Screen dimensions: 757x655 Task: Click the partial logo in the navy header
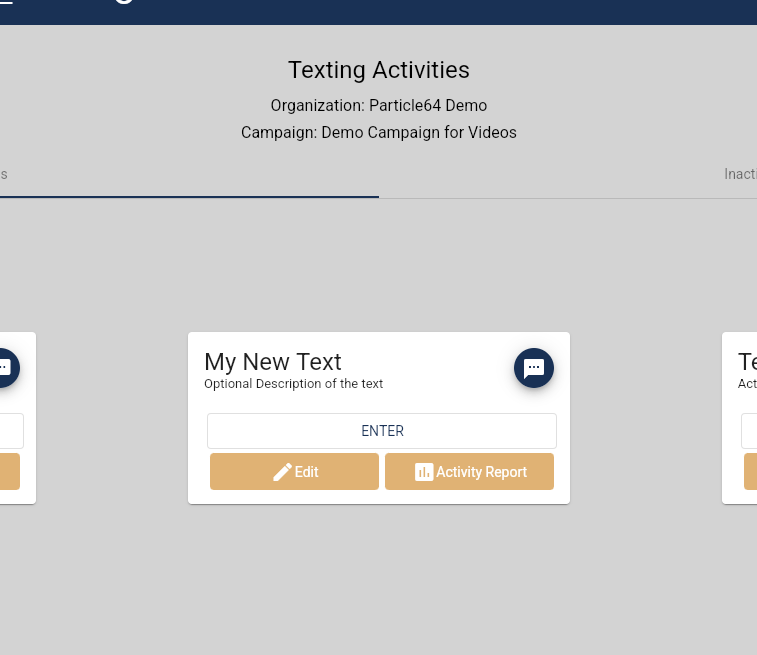click(124, 2)
